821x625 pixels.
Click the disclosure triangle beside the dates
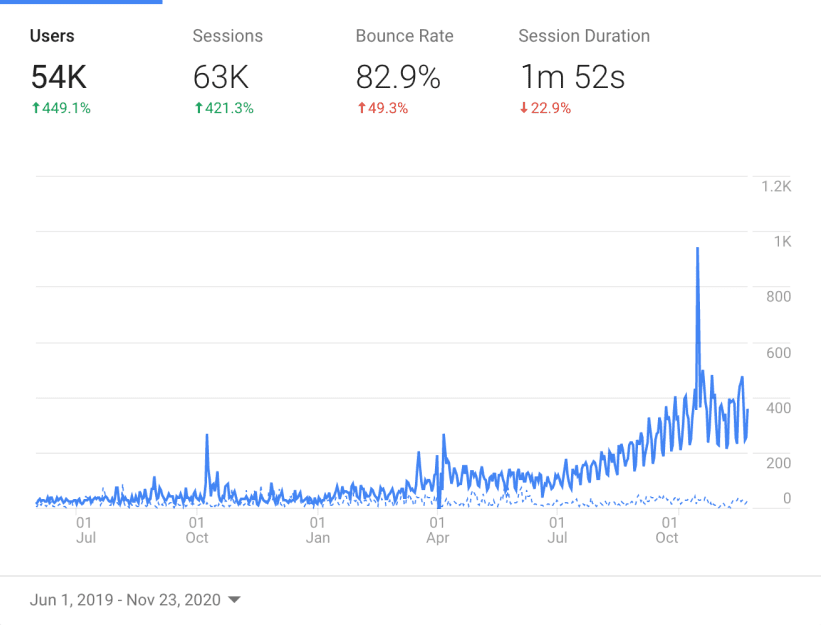[234, 600]
